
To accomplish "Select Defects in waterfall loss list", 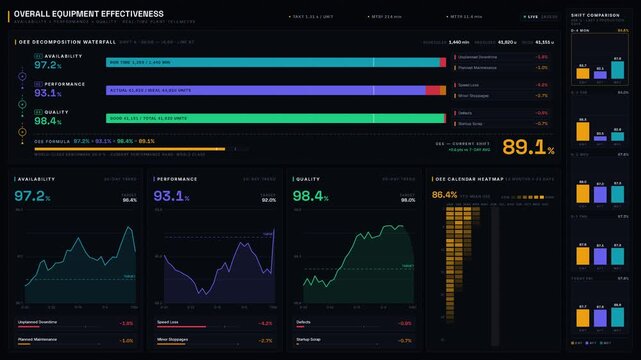I will (502, 113).
